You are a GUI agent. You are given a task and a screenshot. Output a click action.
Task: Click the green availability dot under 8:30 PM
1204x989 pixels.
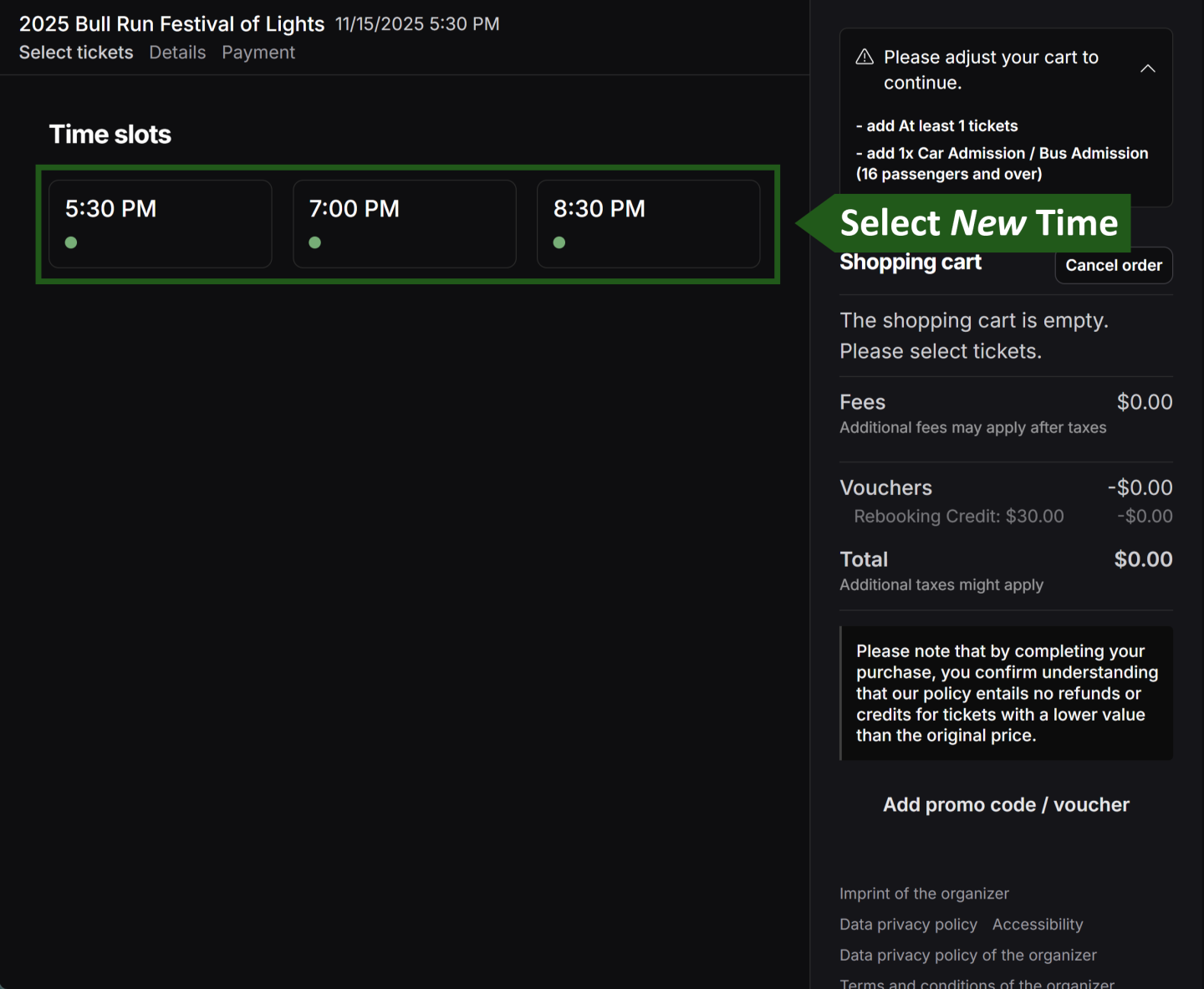559,242
